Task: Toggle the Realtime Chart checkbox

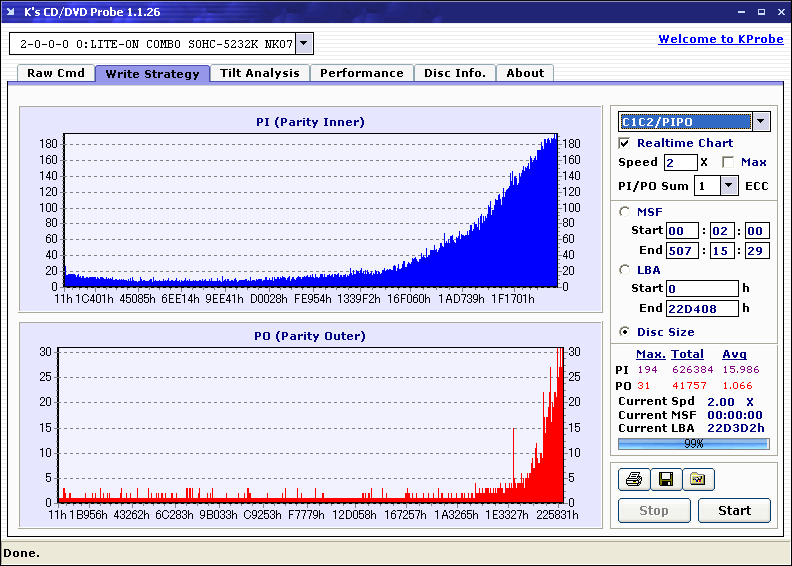Action: tap(624, 143)
